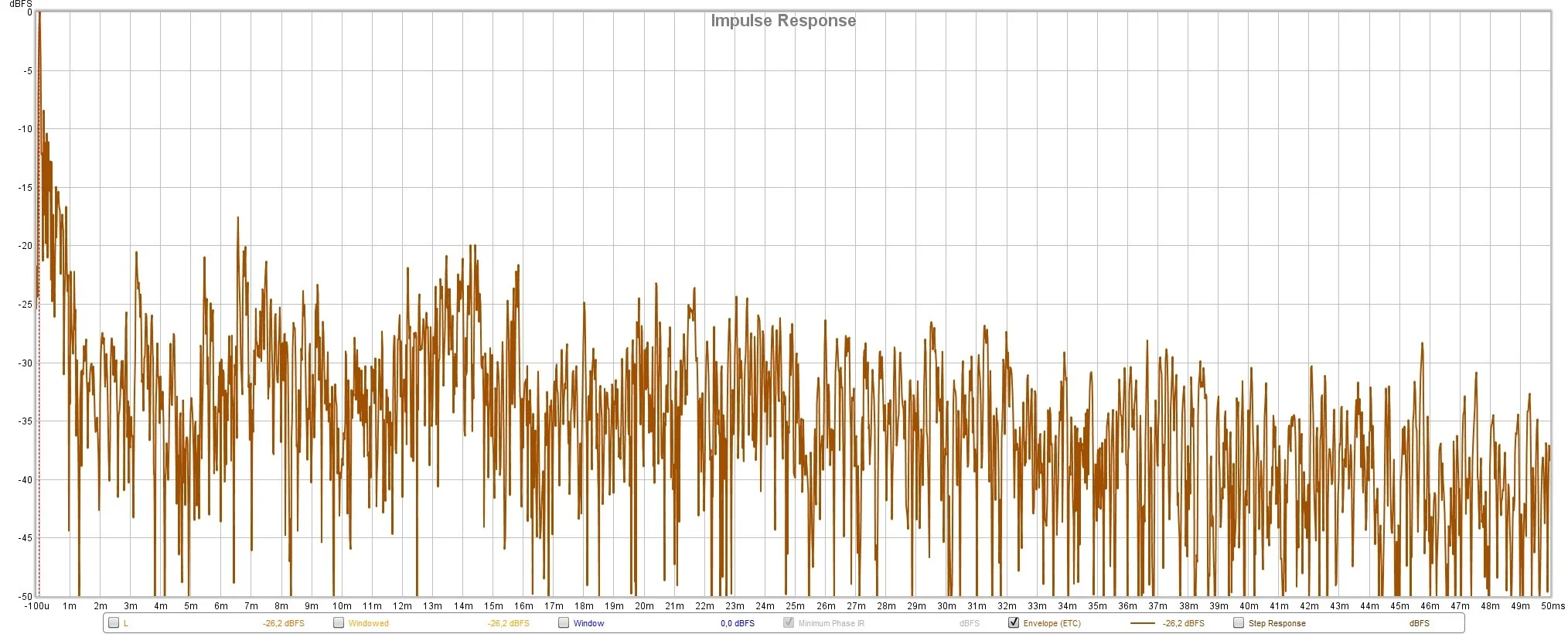Click the blue Window legend label
The height and width of the screenshot is (634, 1568).
pyautogui.click(x=588, y=623)
